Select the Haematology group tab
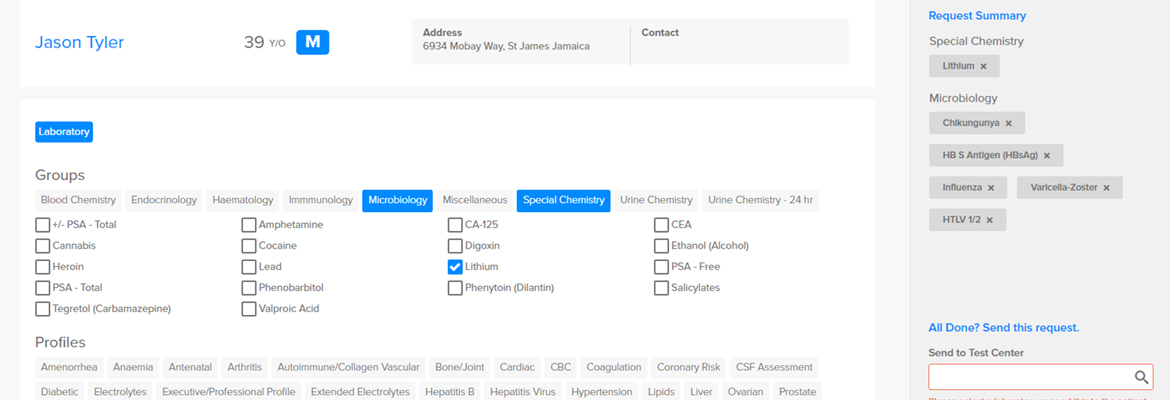Screen dimensions: 1170x400 tap(243, 200)
